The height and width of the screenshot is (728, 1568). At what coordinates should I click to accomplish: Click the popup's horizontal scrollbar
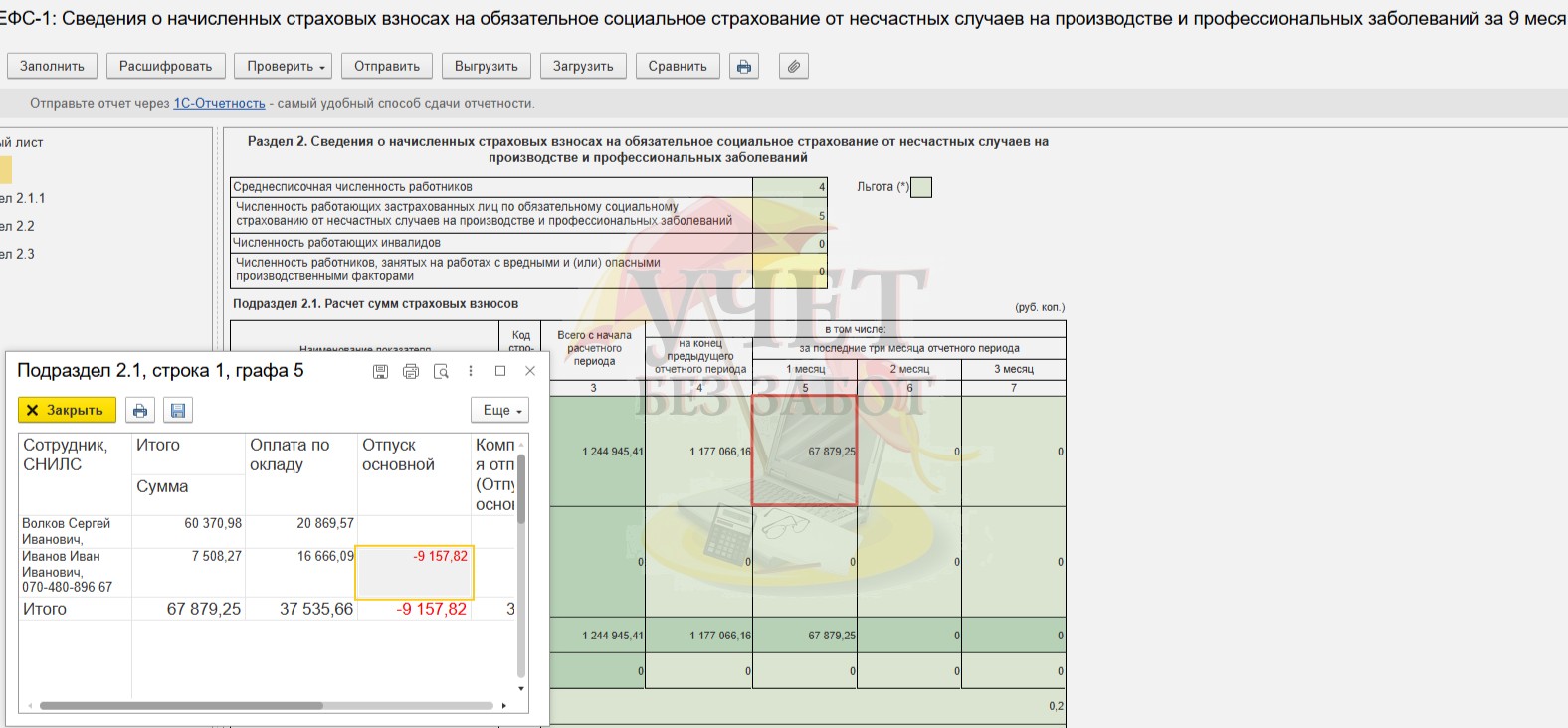pos(181,706)
